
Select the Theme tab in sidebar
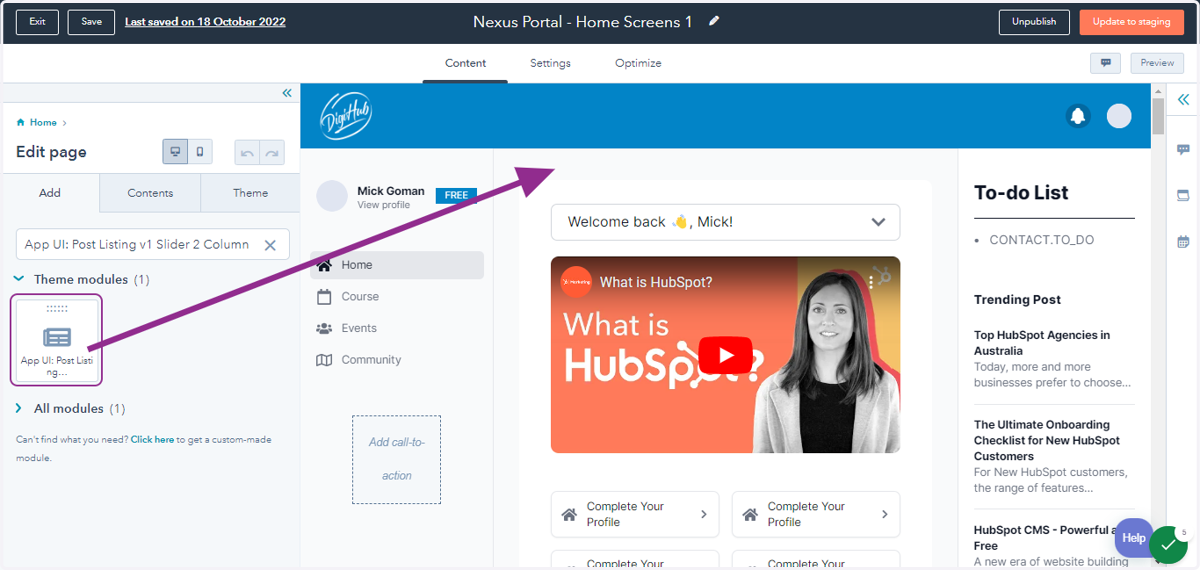250,193
